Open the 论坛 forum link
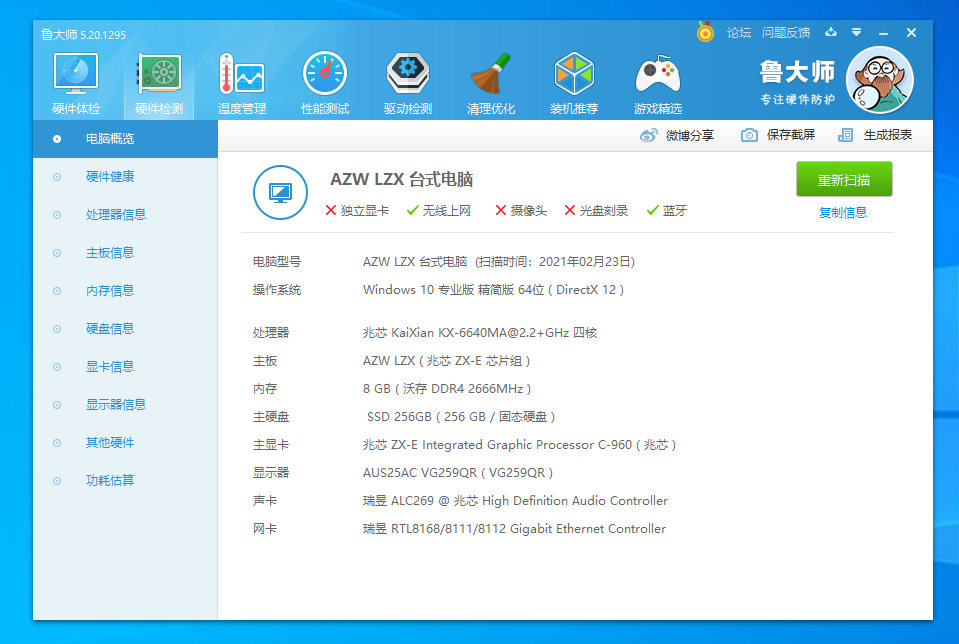959x644 pixels. [739, 32]
